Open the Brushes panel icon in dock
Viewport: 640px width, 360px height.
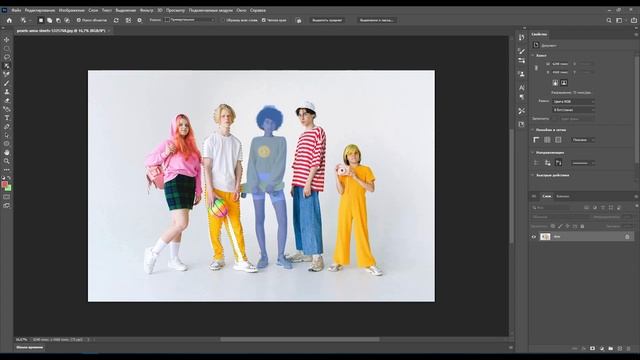point(522,51)
